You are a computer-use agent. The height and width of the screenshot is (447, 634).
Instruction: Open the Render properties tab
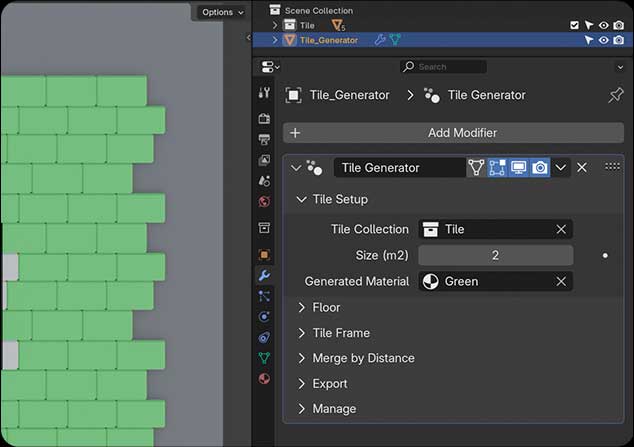[264, 118]
